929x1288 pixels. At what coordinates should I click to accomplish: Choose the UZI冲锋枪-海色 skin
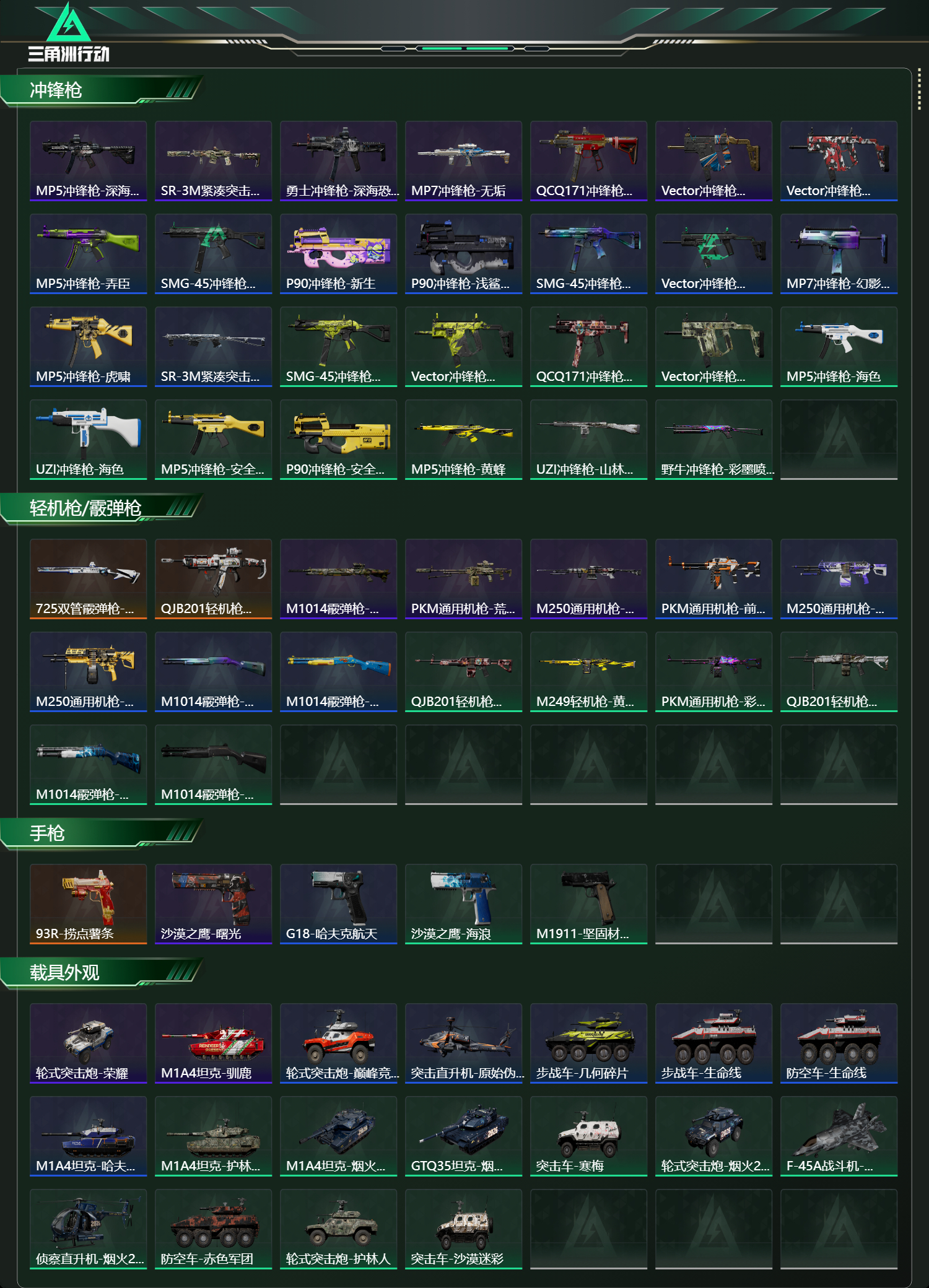(88, 440)
